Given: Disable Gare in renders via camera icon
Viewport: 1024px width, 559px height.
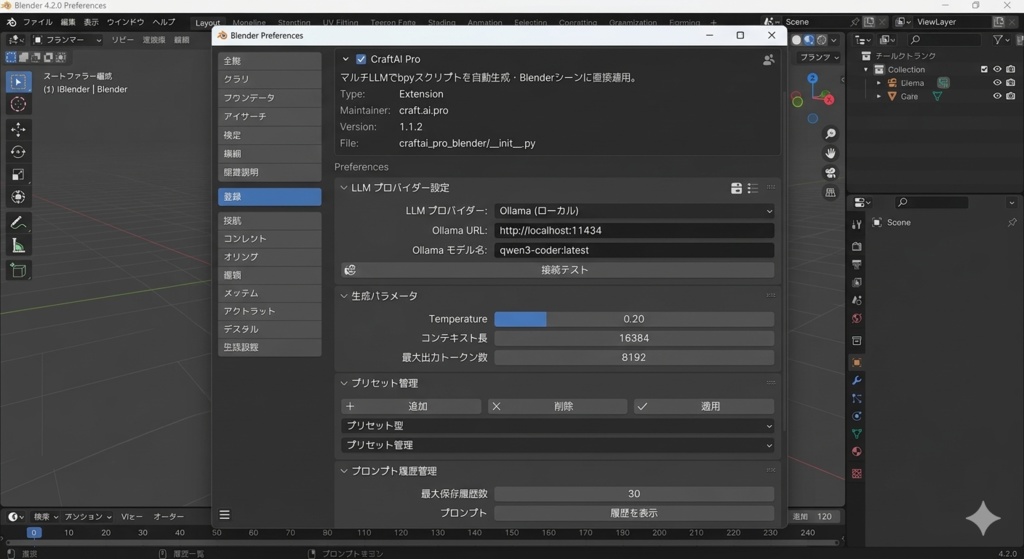Looking at the screenshot, I should click(x=1011, y=96).
